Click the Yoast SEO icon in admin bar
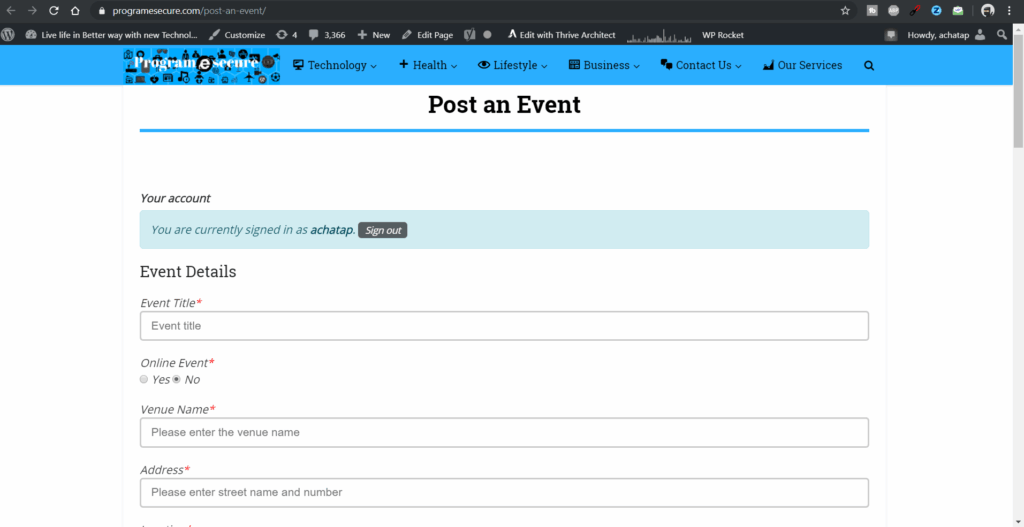The height and width of the screenshot is (527, 1024). 470,35
